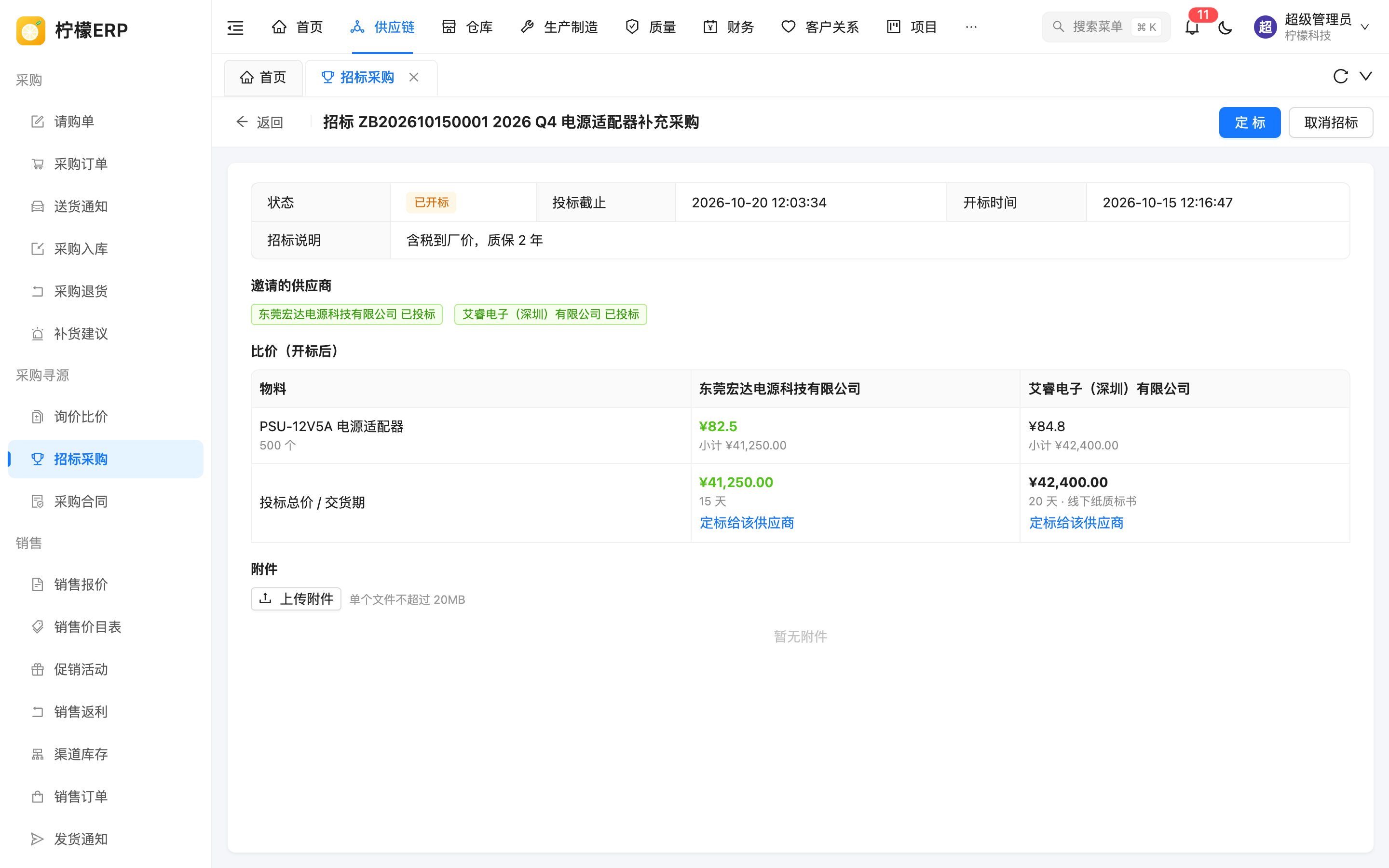This screenshot has width=1389, height=868.
Task: Open 采购合同 in the sidebar
Action: 106,502
